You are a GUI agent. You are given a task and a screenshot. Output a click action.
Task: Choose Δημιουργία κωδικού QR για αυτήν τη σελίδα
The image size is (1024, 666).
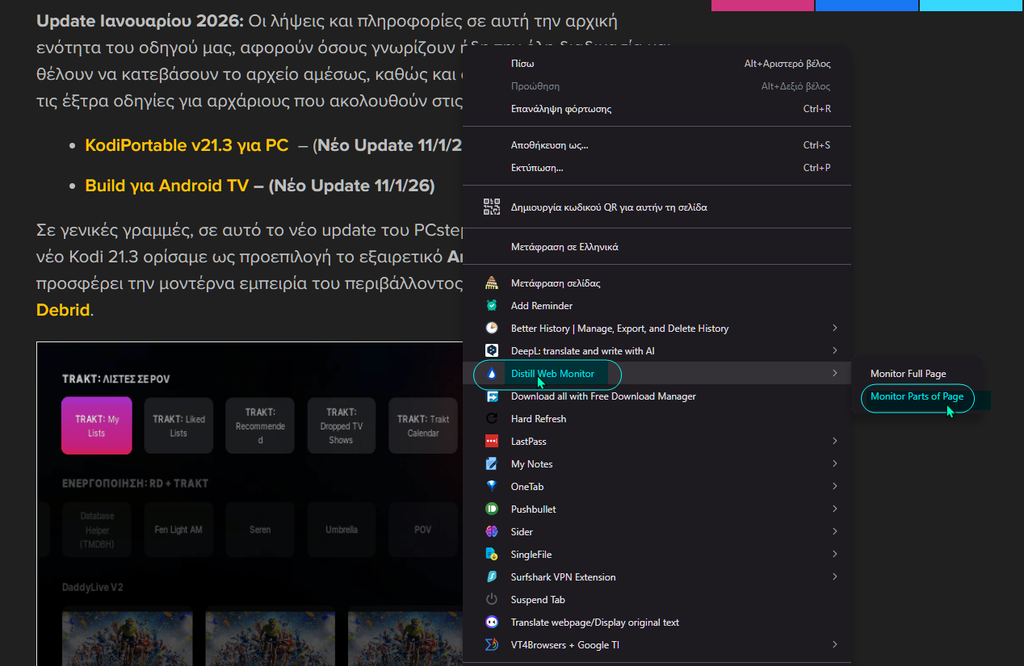click(657, 207)
